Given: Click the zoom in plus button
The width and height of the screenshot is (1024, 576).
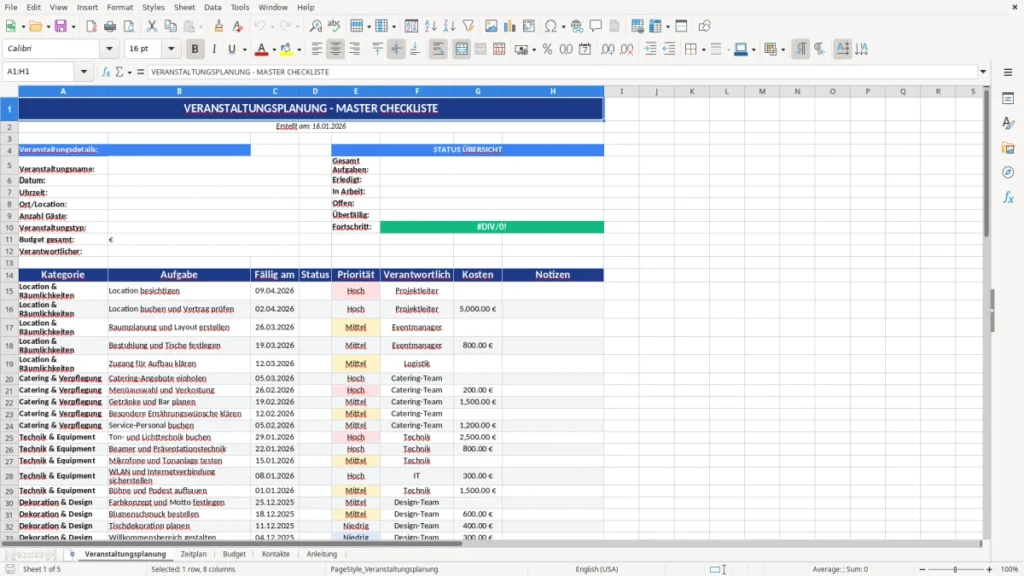Looking at the screenshot, I should (989, 569).
